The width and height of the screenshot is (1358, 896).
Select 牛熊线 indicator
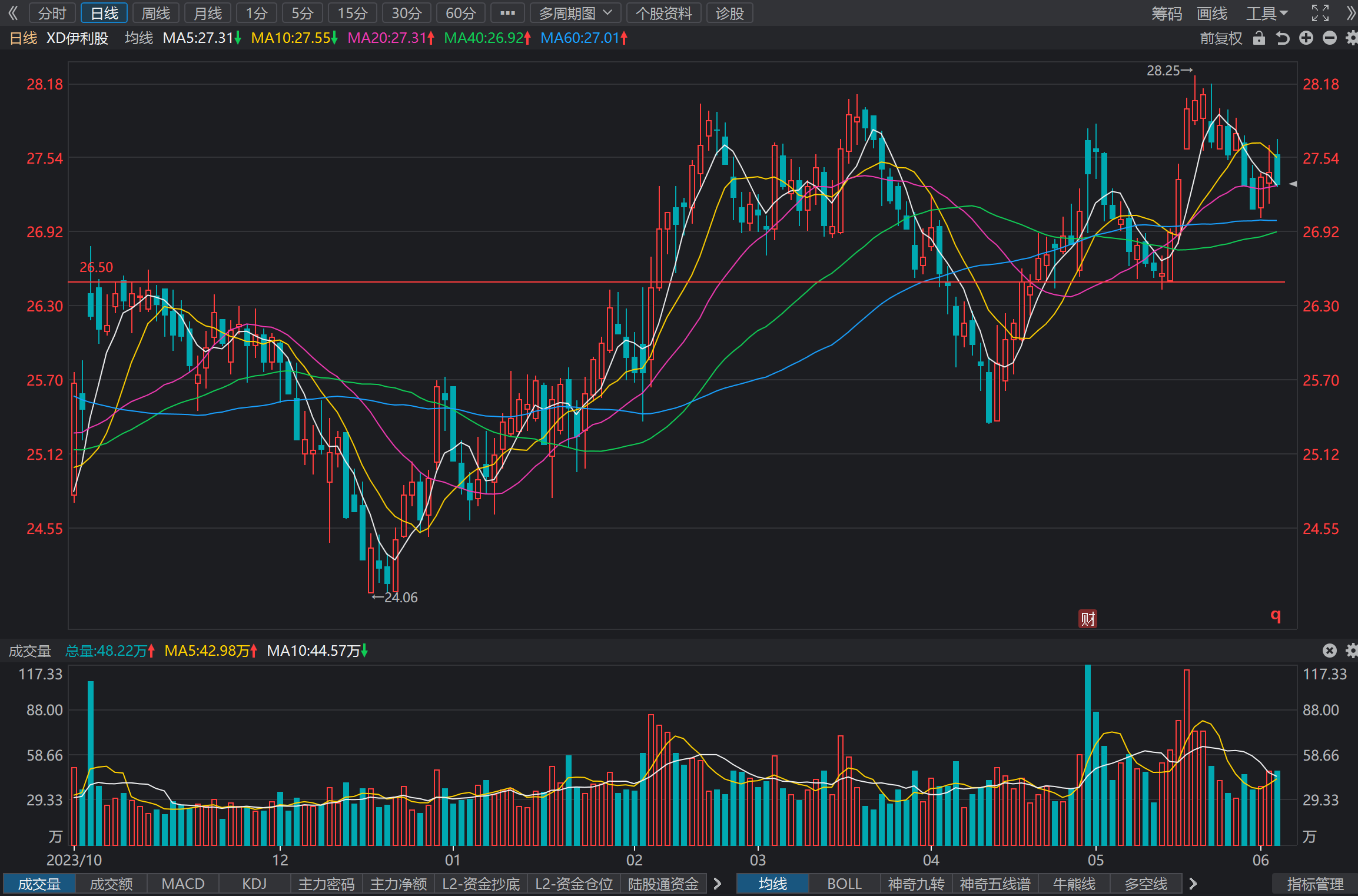(1074, 884)
